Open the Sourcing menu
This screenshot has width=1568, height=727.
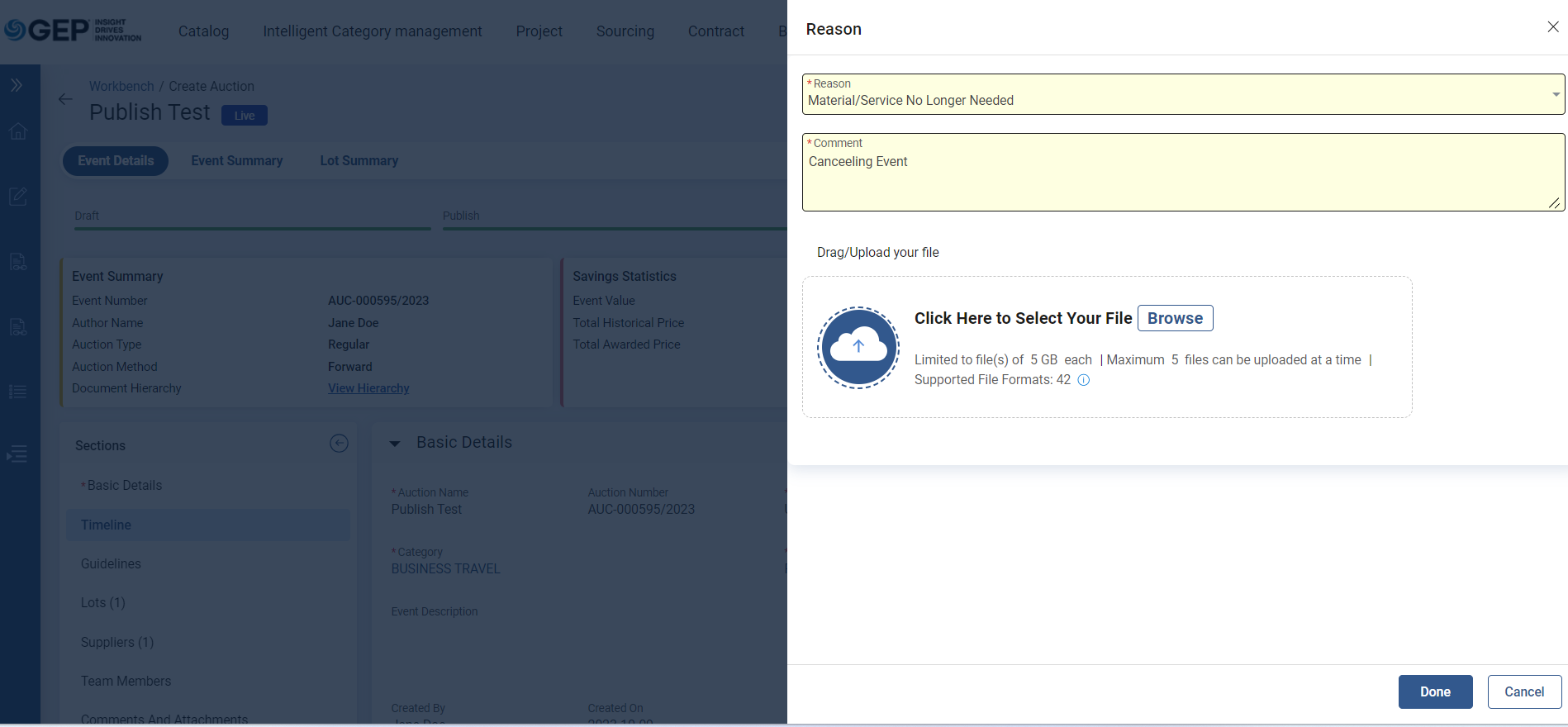coord(625,31)
